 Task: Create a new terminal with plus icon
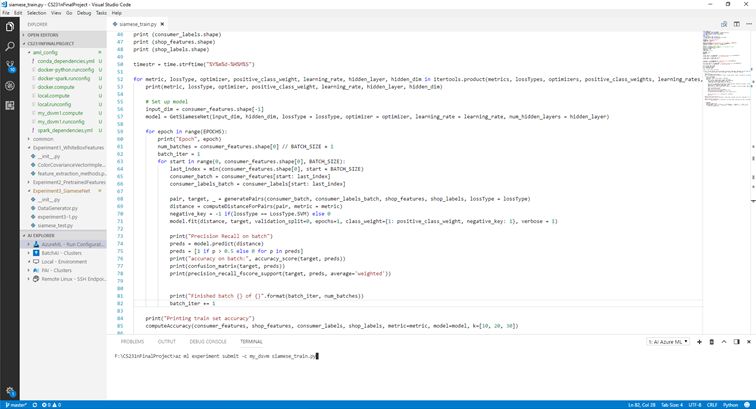[x=699, y=341]
